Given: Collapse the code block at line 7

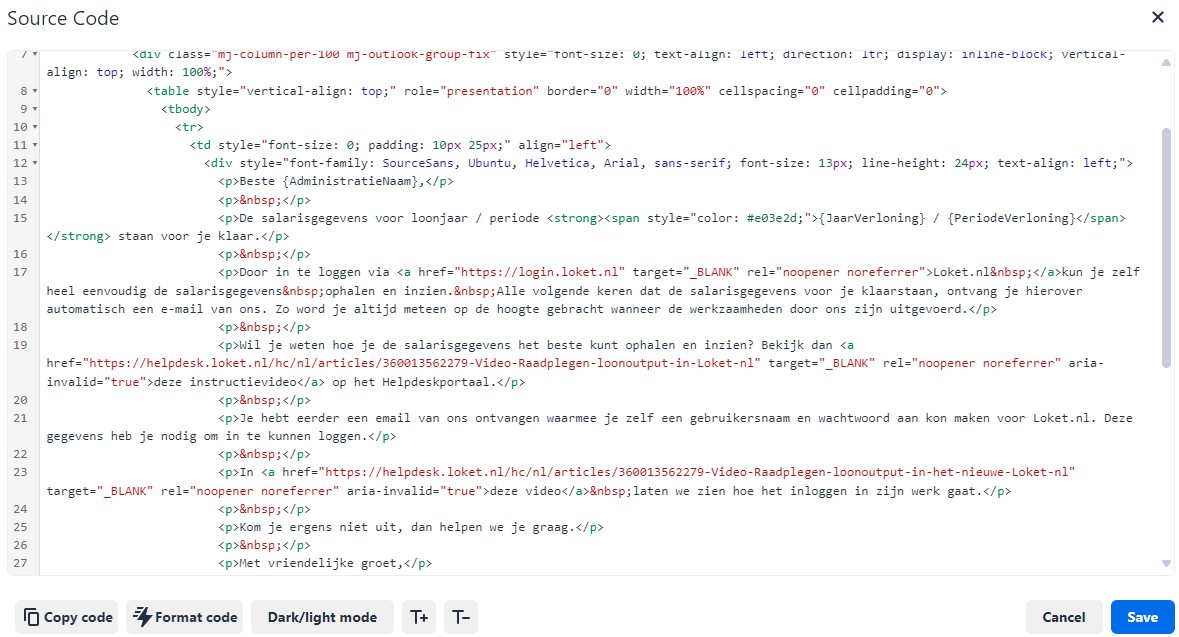Looking at the screenshot, I should (x=35, y=54).
